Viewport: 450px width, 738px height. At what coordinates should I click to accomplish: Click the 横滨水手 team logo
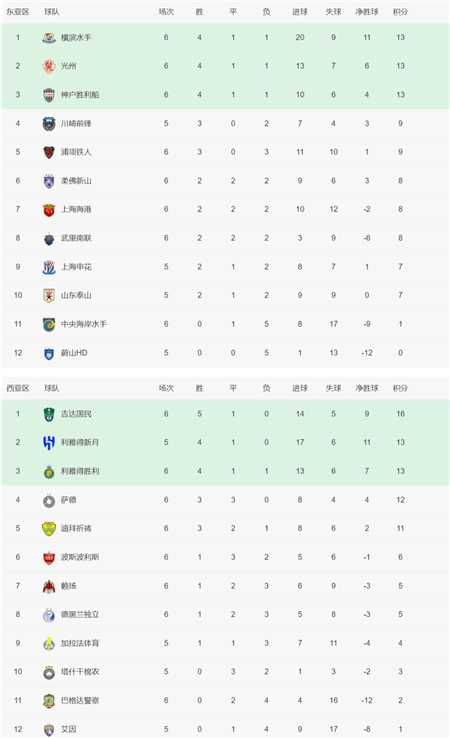(49, 37)
